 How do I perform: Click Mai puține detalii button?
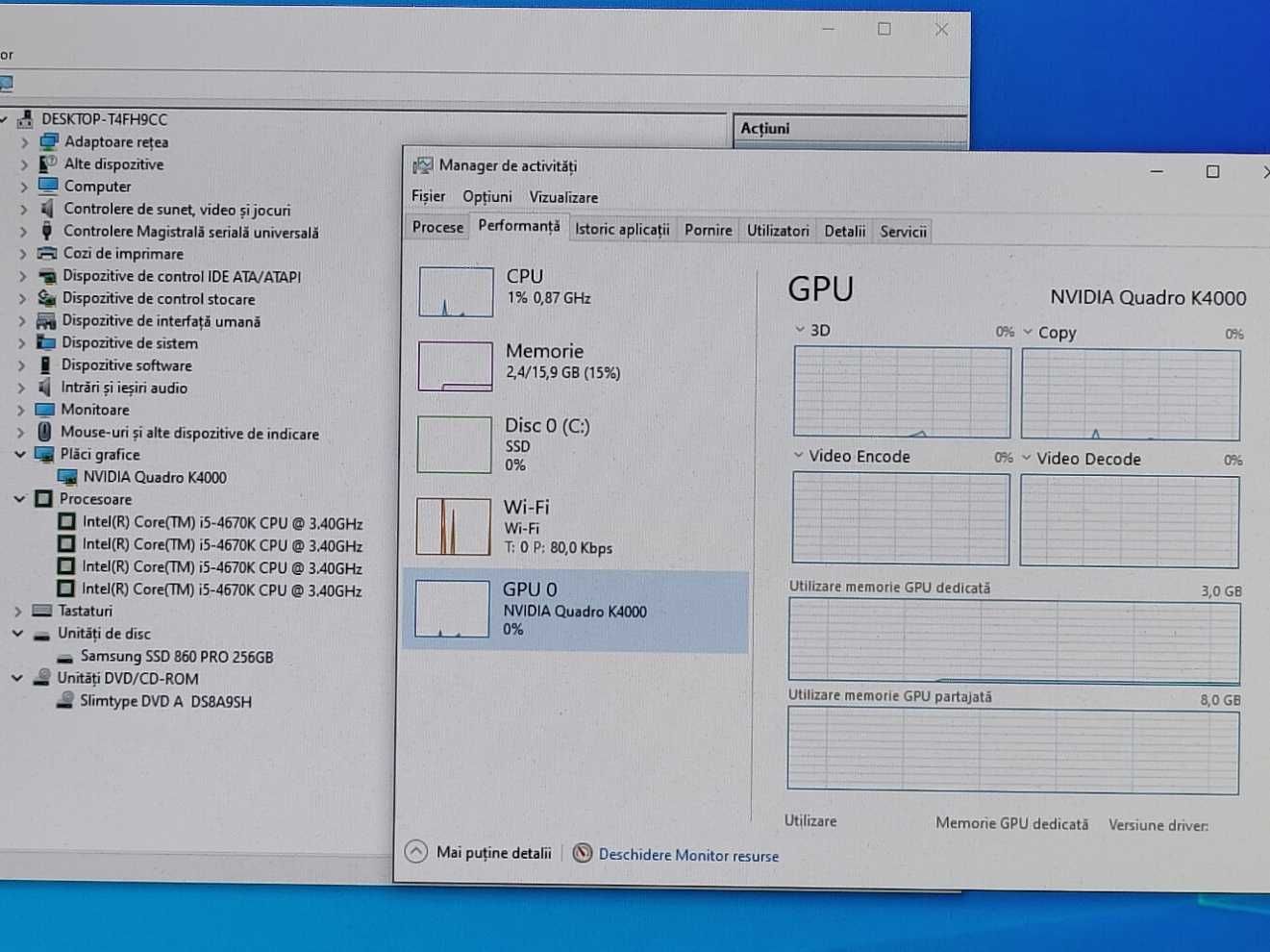[x=479, y=852]
